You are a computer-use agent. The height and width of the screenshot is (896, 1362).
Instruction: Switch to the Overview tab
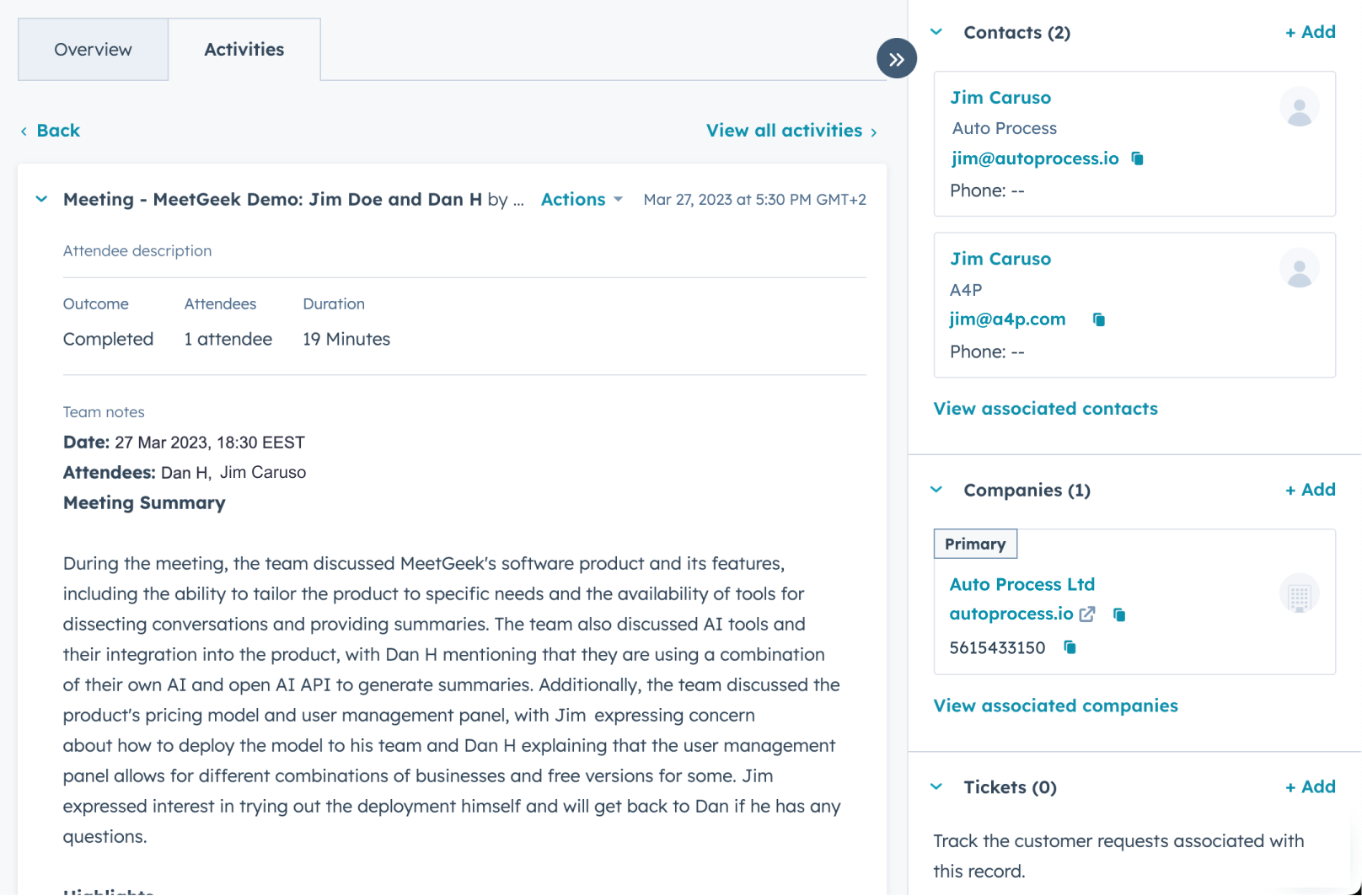[93, 49]
